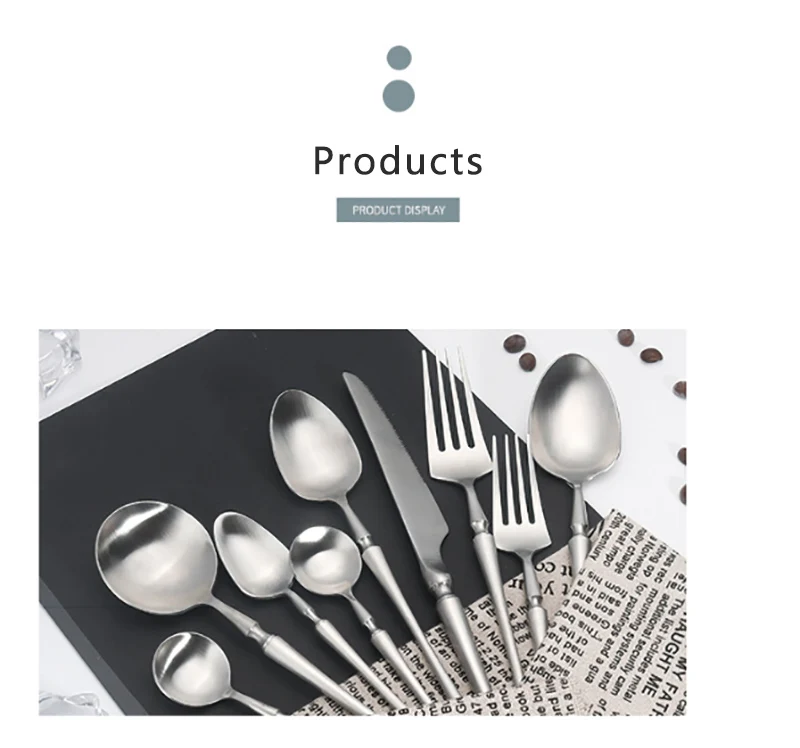This screenshot has width=800, height=748.
Task: Click the small dessert fork in photo
Action: (x=520, y=536)
